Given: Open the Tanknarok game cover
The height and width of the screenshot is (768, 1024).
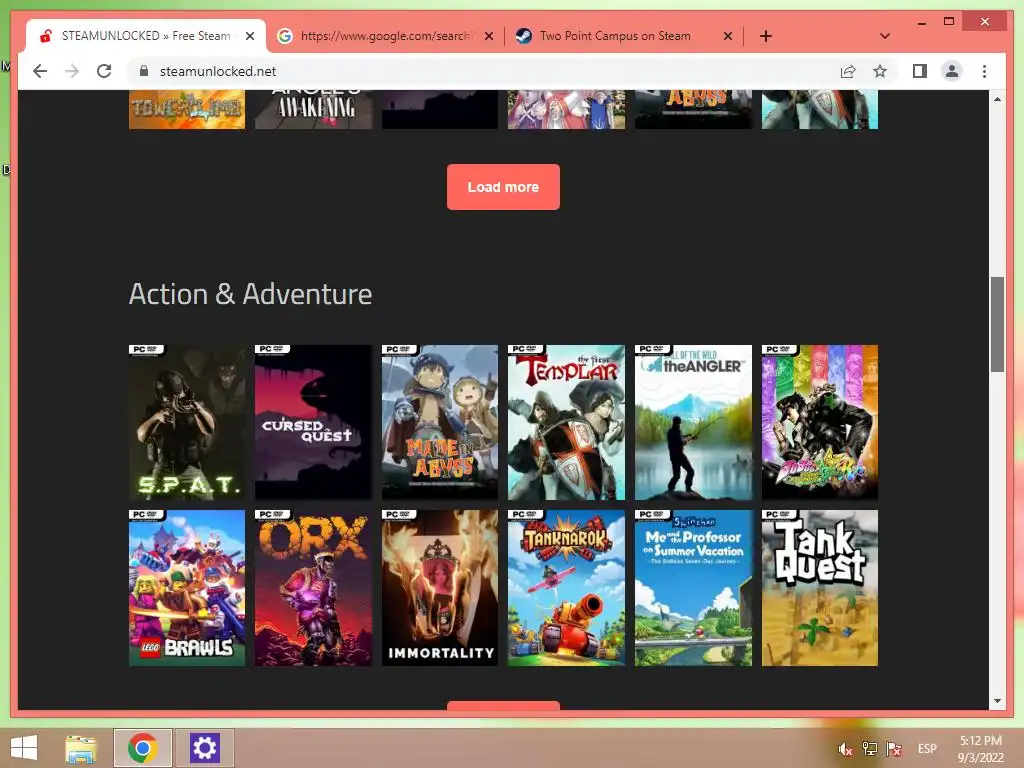Looking at the screenshot, I should (566, 588).
